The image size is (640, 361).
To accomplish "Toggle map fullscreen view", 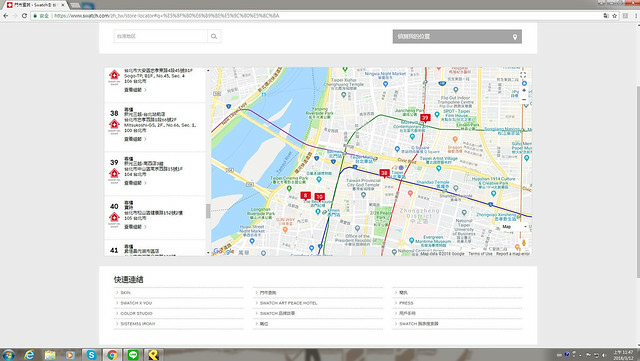I will (523, 75).
